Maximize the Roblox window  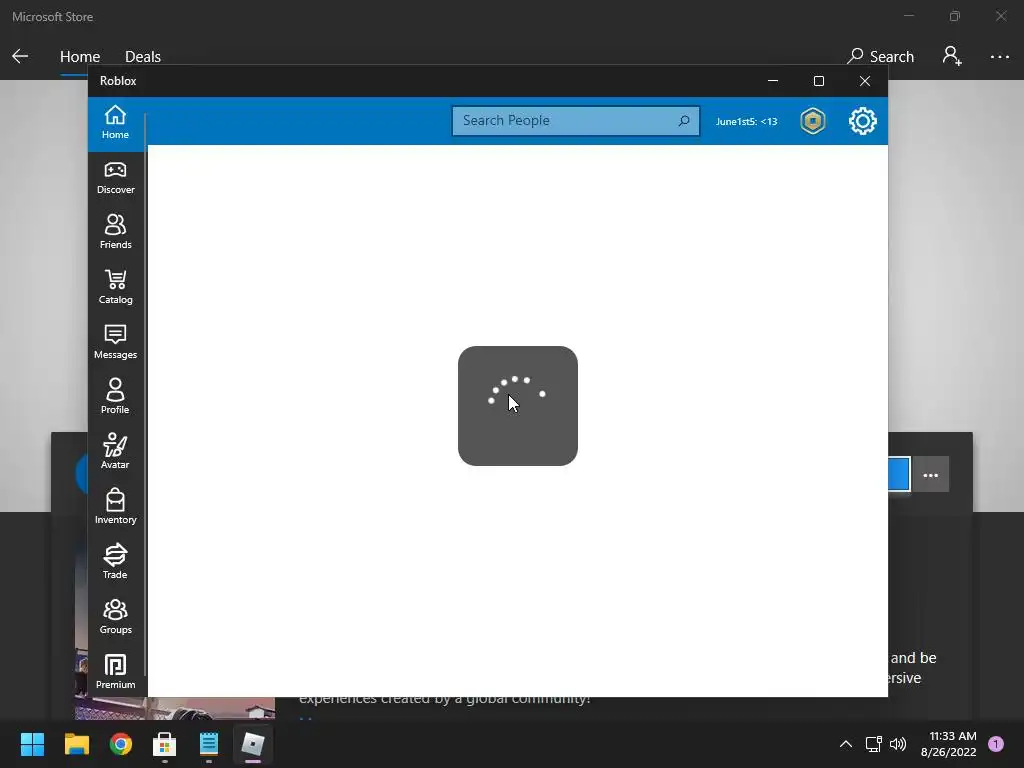pos(819,81)
